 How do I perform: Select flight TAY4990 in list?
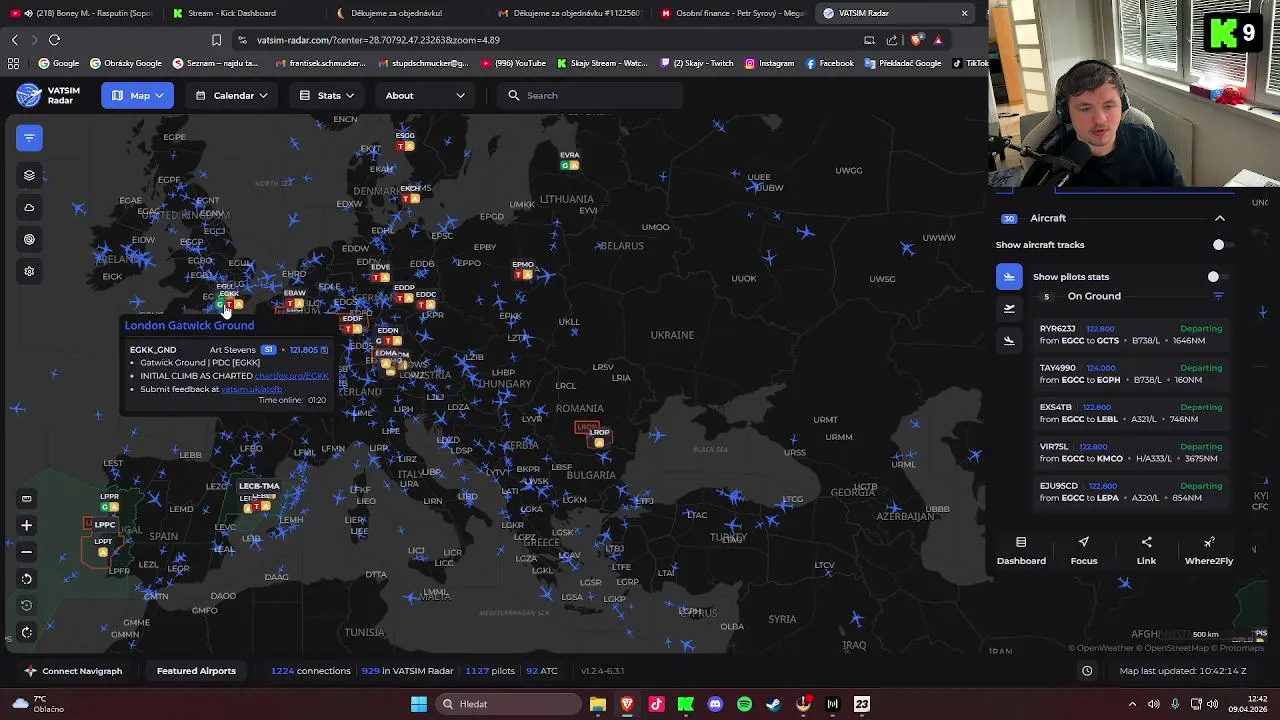(x=1130, y=374)
